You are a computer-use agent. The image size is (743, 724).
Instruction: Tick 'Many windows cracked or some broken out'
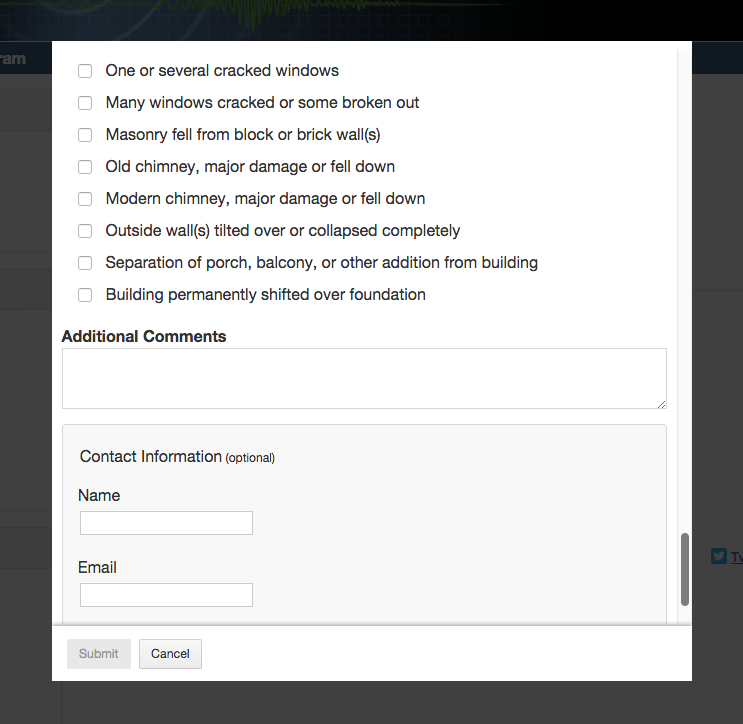(x=85, y=103)
